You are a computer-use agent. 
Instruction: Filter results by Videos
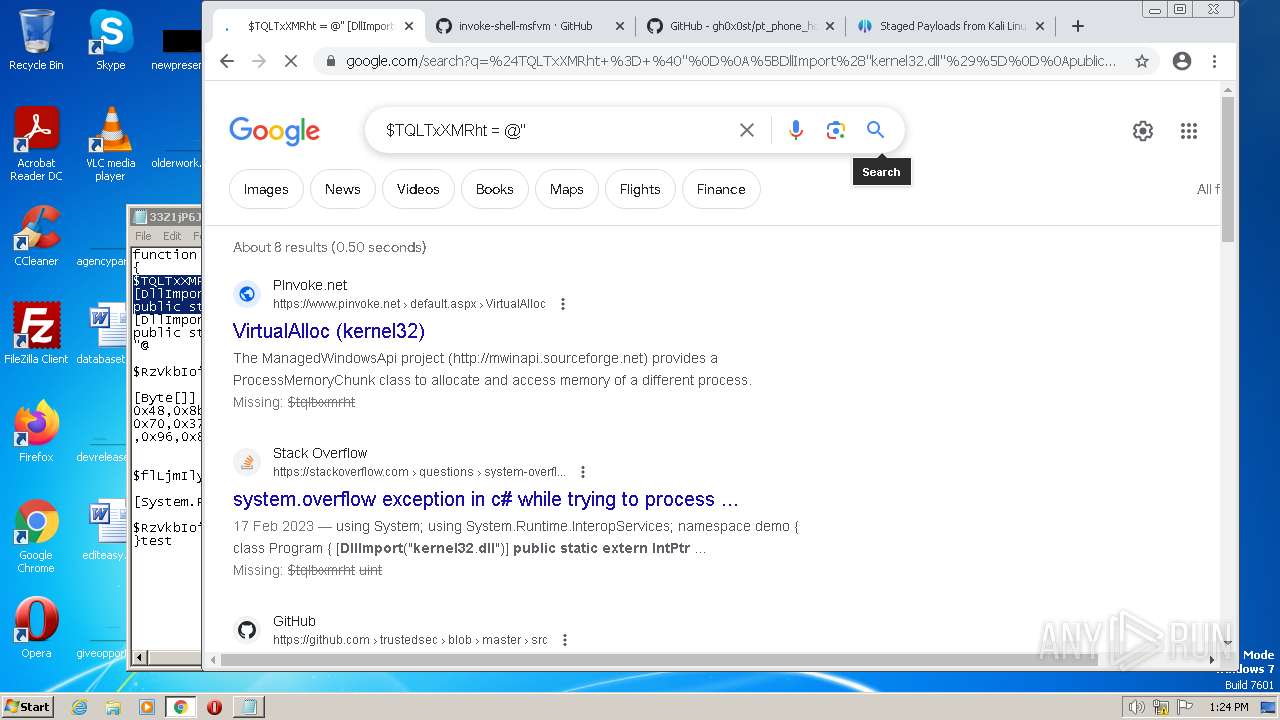[x=418, y=189]
